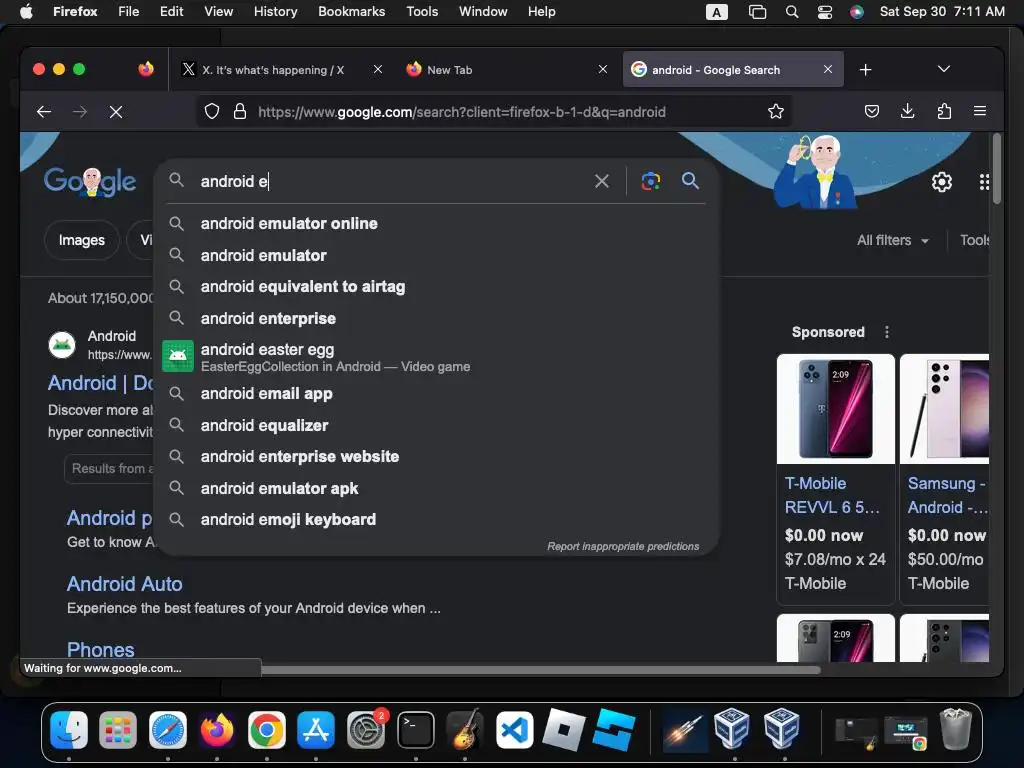Launch Finder from the Dock
The height and width of the screenshot is (768, 1024).
[x=69, y=729]
